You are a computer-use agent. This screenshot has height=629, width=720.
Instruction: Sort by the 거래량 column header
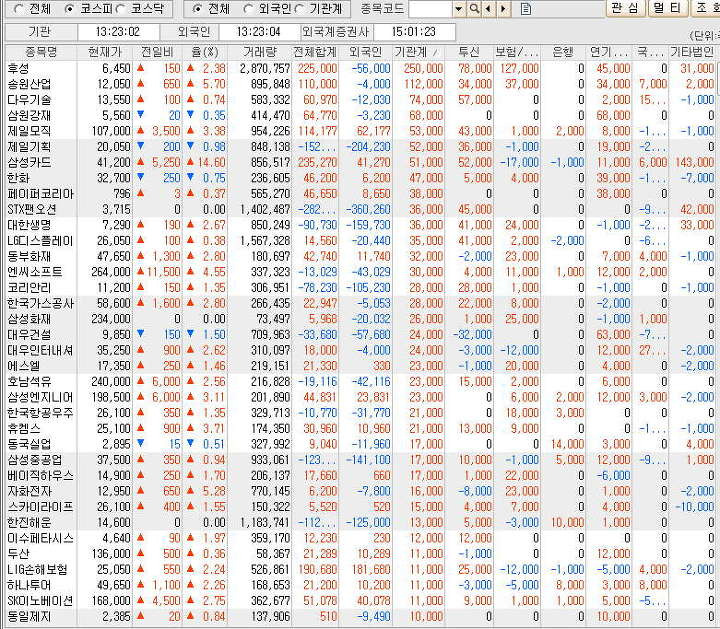point(260,52)
